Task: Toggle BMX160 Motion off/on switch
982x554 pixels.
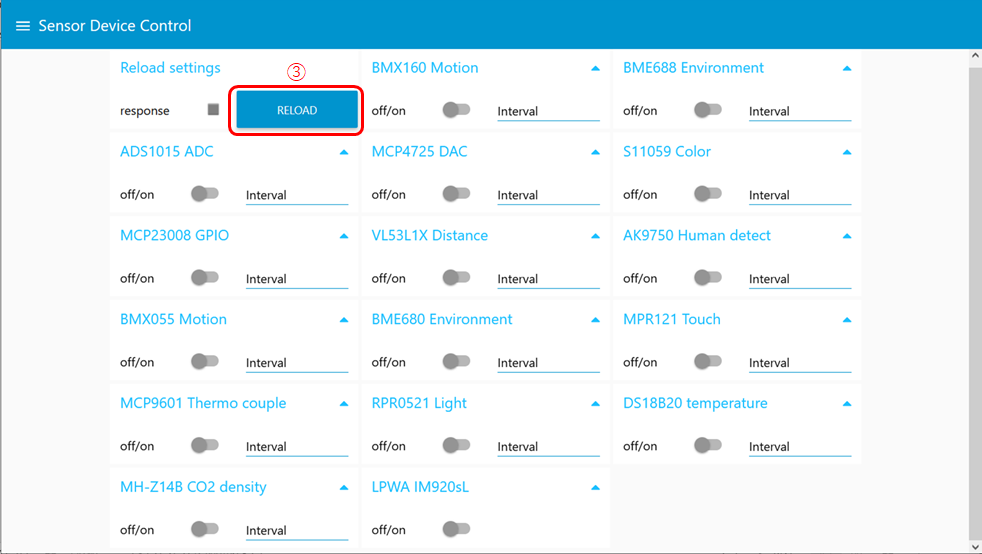Action: click(x=457, y=110)
